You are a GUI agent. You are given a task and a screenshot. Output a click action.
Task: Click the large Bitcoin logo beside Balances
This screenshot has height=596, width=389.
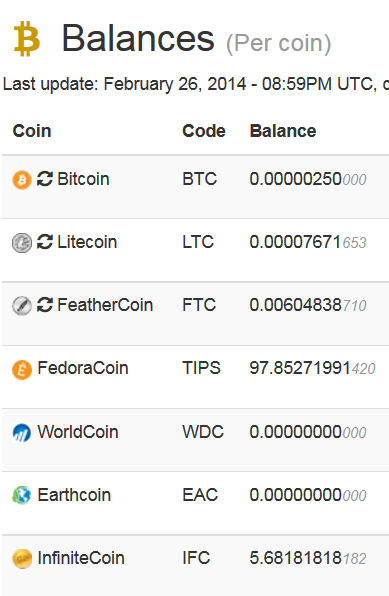(x=27, y=39)
